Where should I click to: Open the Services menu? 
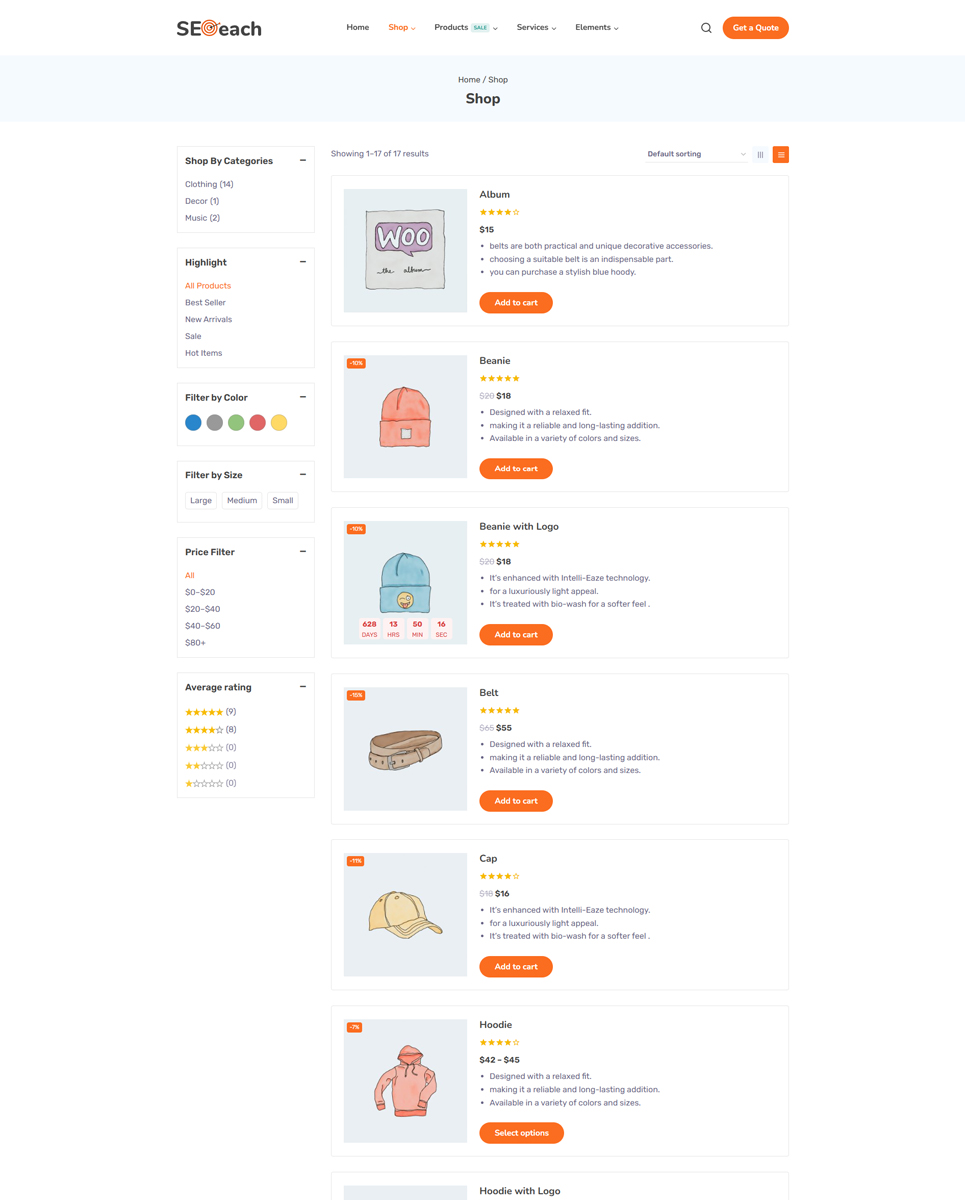[x=536, y=28]
